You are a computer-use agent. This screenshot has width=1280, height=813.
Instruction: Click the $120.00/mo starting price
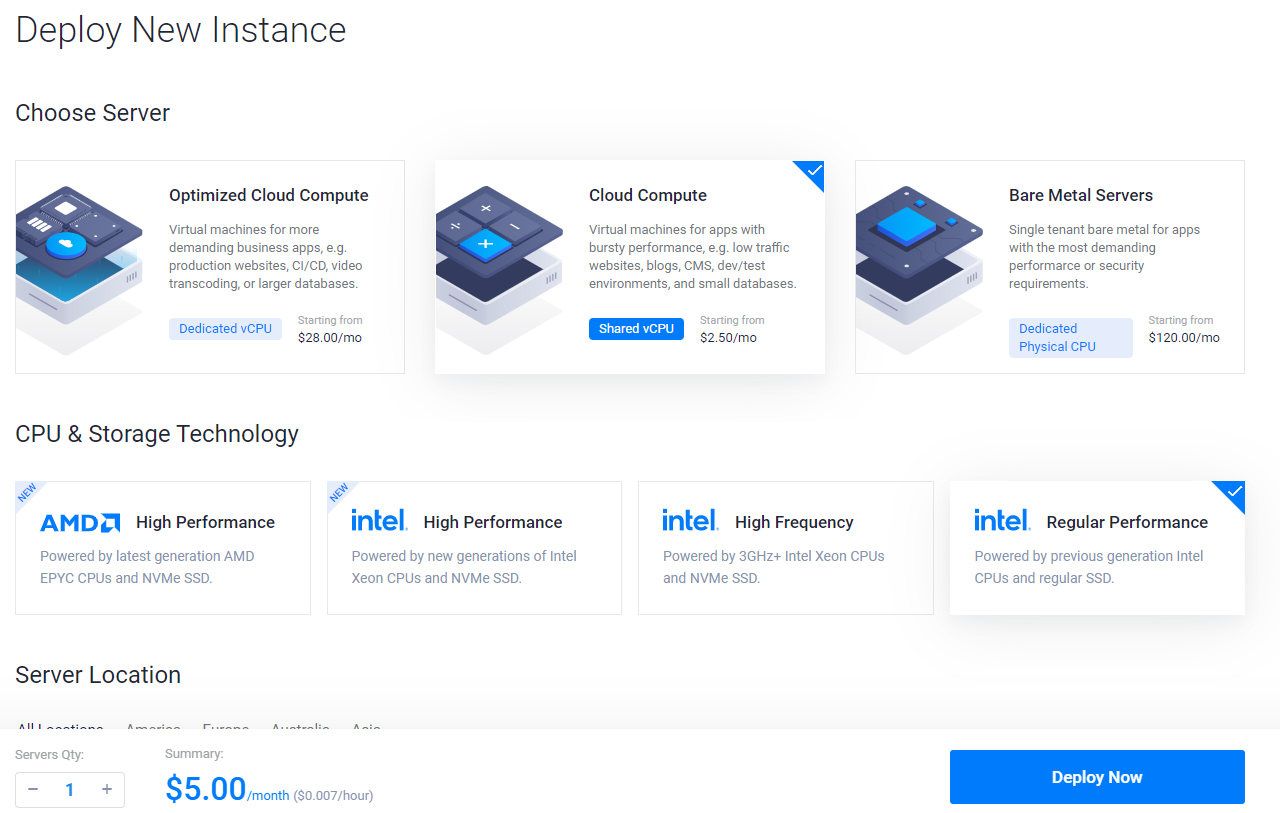point(1184,338)
